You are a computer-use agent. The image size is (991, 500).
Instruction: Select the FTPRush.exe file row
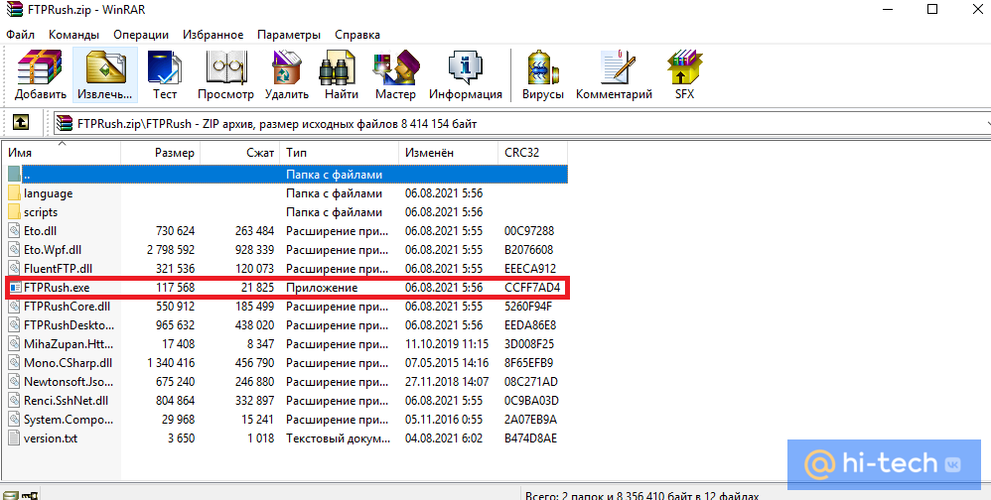pos(57,288)
